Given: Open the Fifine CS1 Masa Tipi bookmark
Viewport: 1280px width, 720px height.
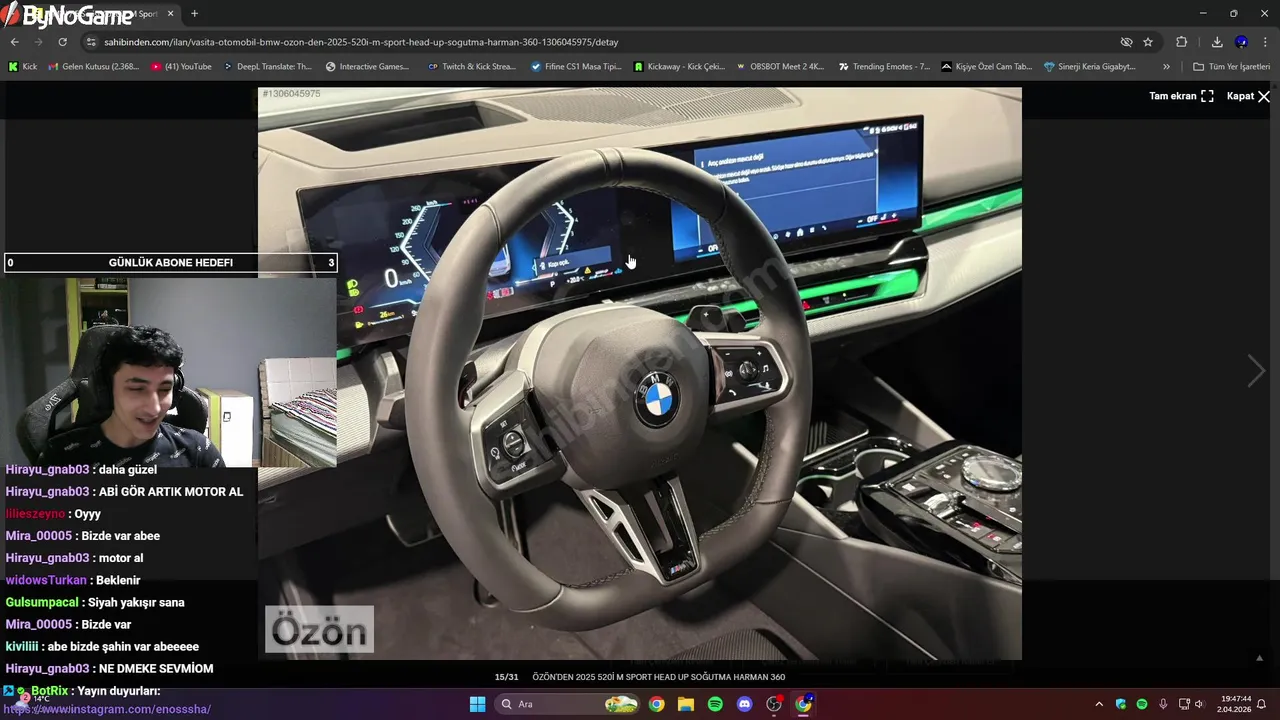Looking at the screenshot, I should 576,67.
